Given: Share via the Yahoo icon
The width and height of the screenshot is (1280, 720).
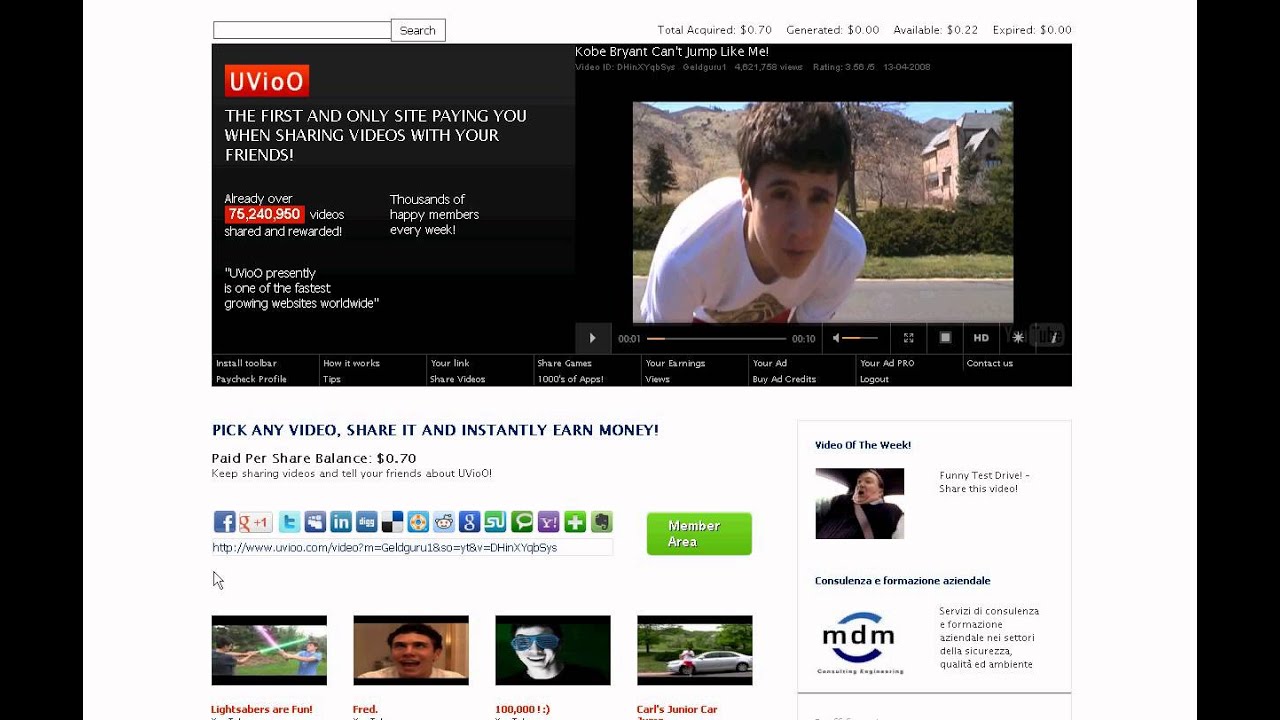Looking at the screenshot, I should tap(548, 522).
